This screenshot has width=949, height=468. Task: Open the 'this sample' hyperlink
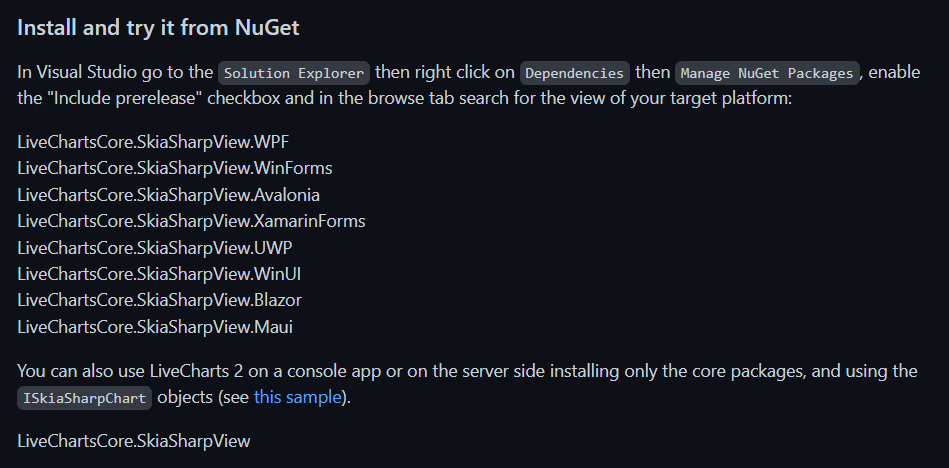pyautogui.click(x=297, y=397)
